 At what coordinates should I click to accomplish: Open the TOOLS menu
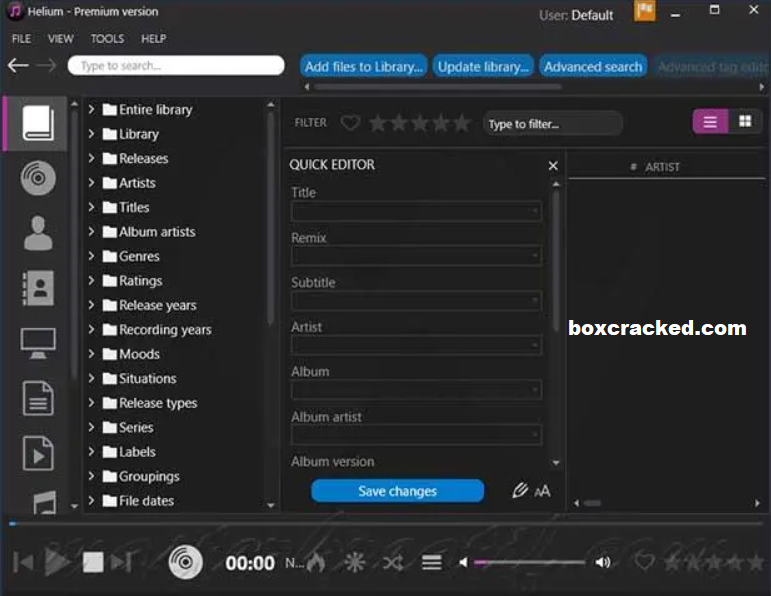pyautogui.click(x=107, y=39)
